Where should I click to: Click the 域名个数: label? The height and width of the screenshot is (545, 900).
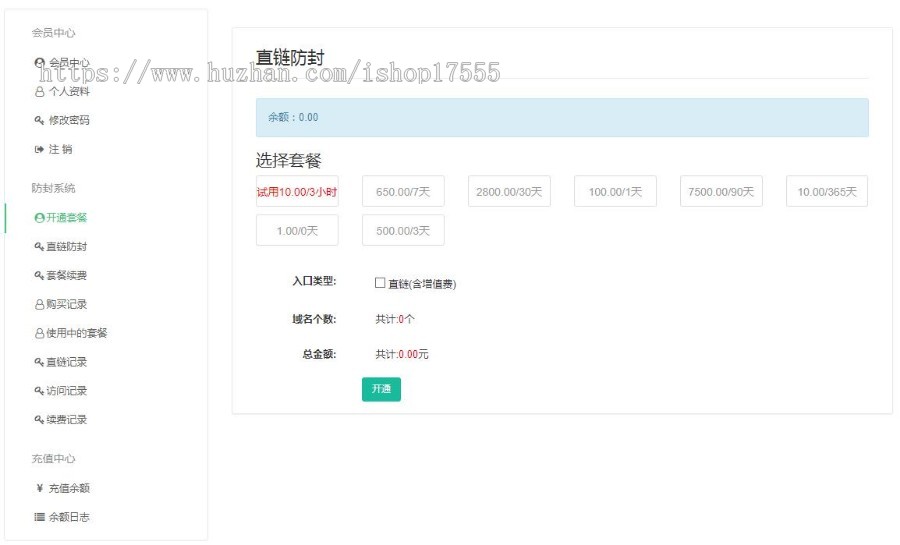(x=314, y=320)
